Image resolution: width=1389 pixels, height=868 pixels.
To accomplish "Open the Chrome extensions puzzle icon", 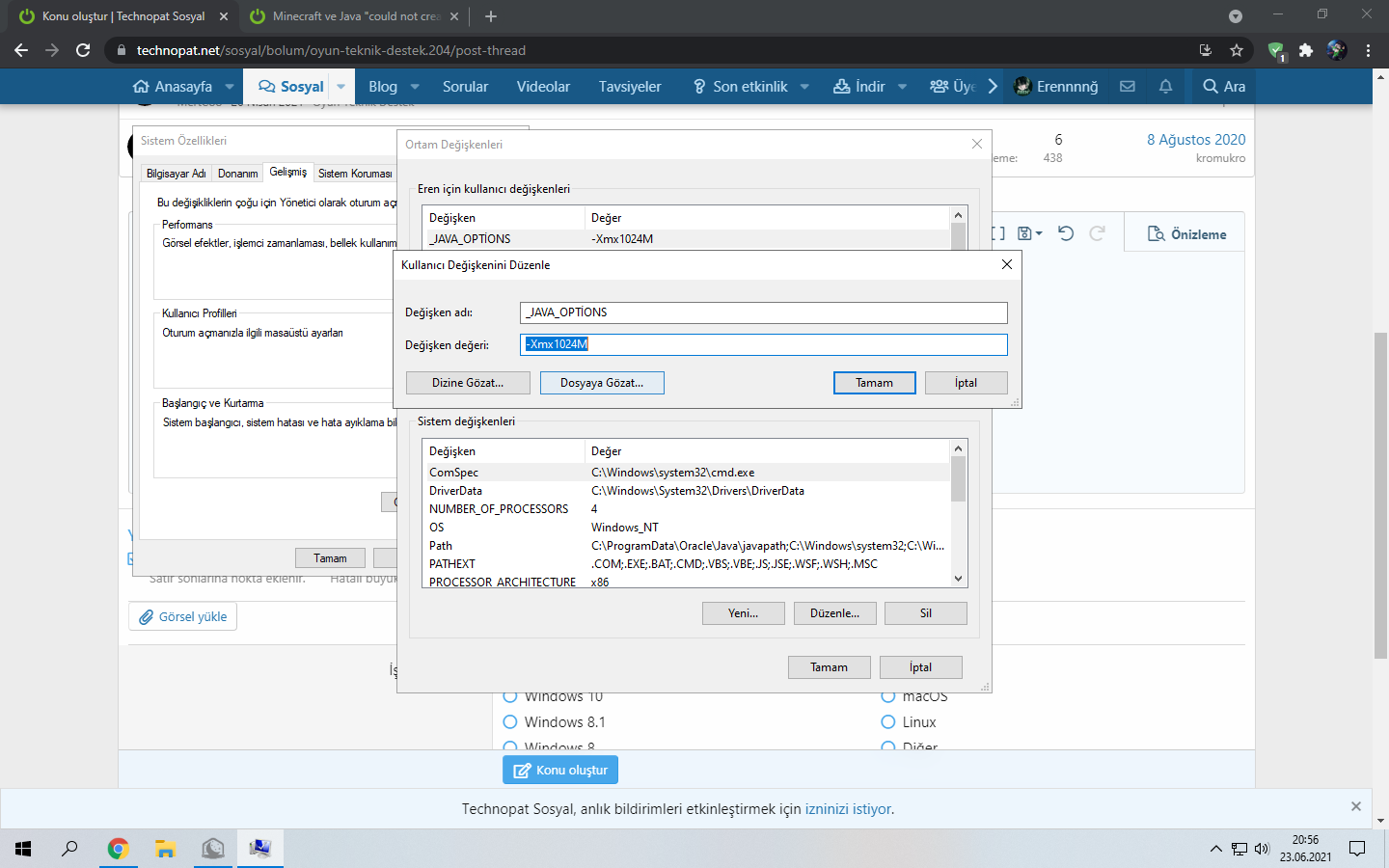I will click(1306, 50).
